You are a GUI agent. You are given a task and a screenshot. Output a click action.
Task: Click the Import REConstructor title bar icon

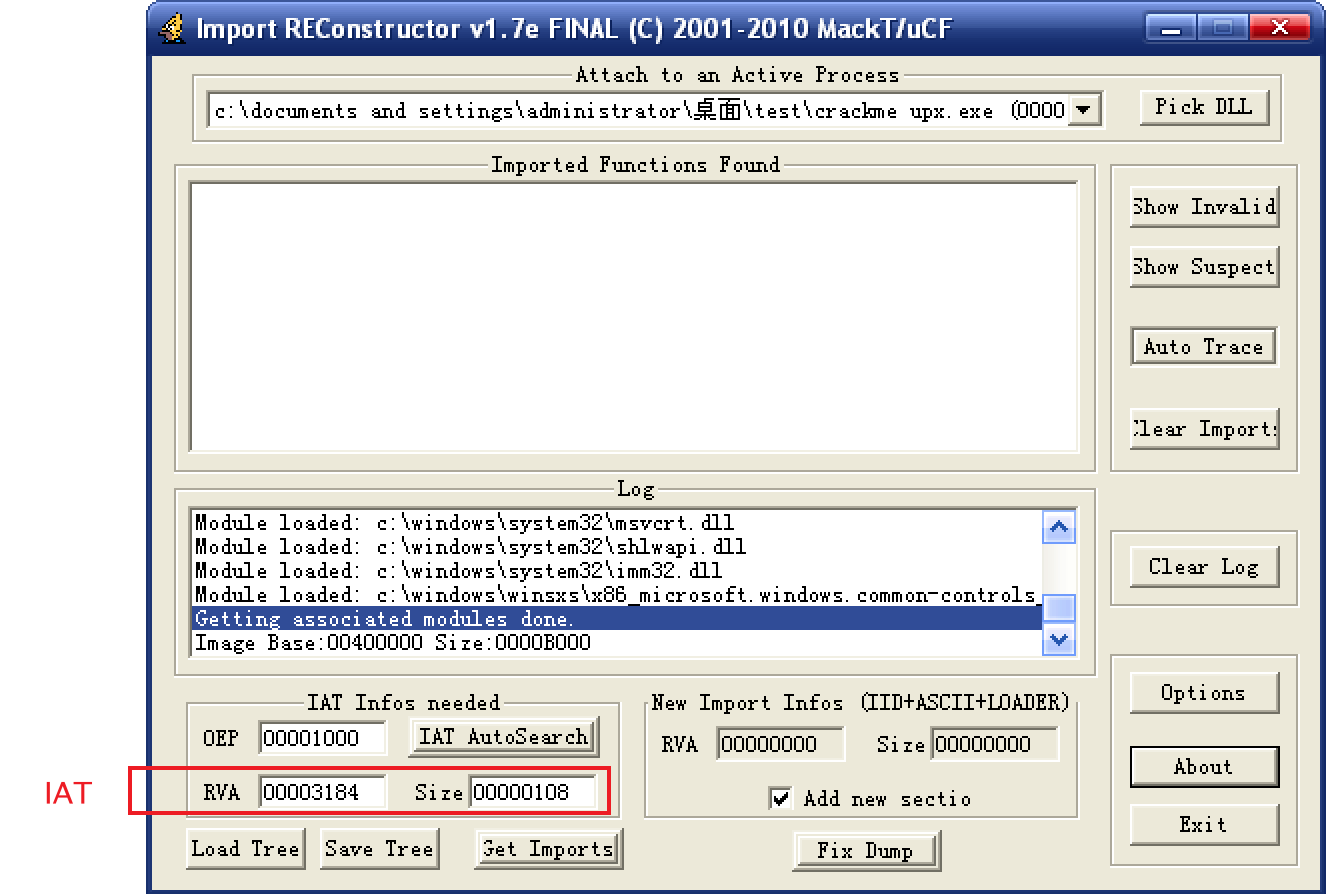tap(172, 28)
